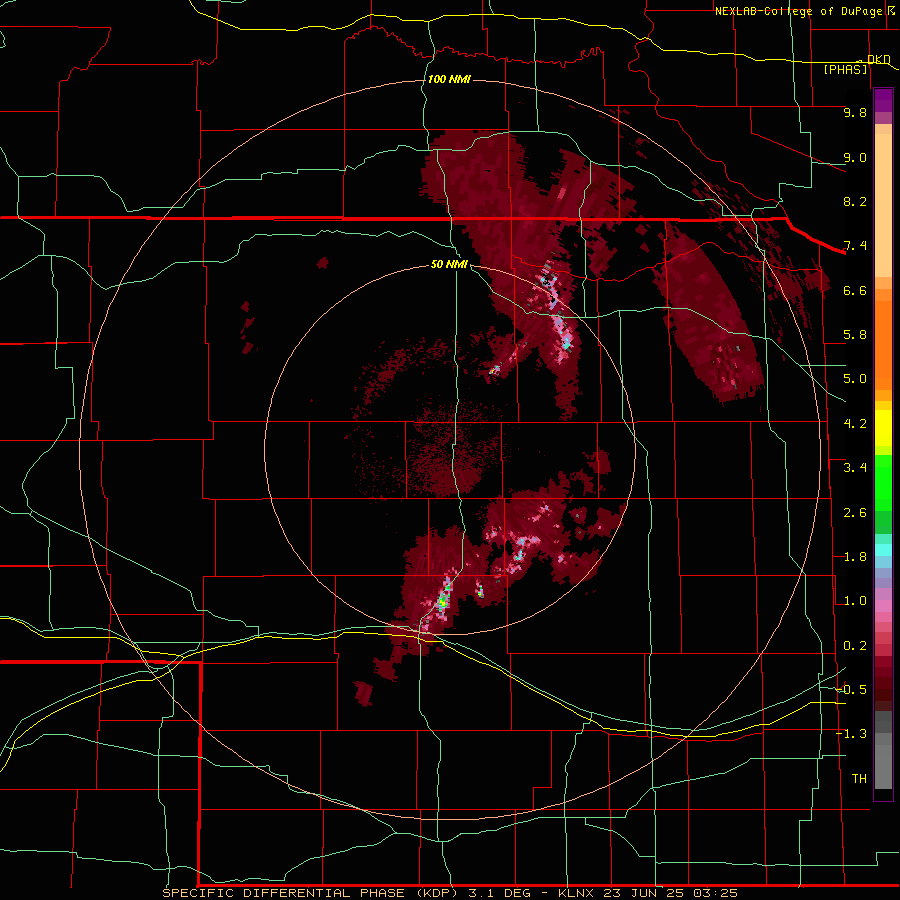Pick the cyan swatch on the color bar
The height and width of the screenshot is (900, 900).
[x=883, y=550]
